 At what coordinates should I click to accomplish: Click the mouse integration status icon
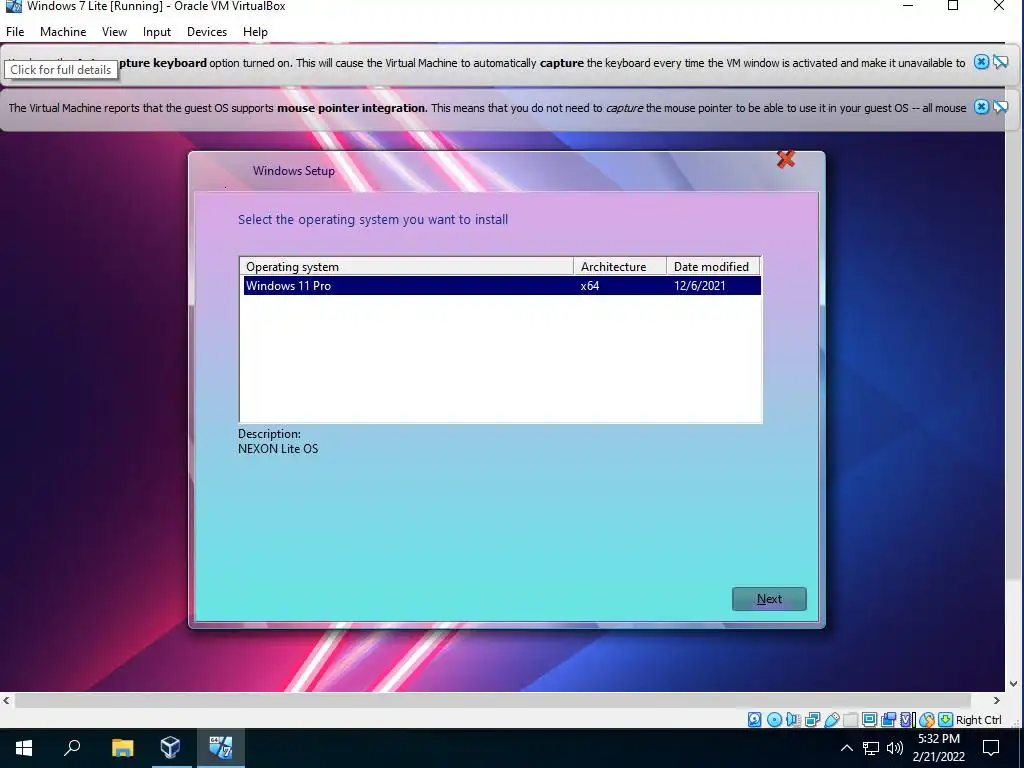pos(927,720)
